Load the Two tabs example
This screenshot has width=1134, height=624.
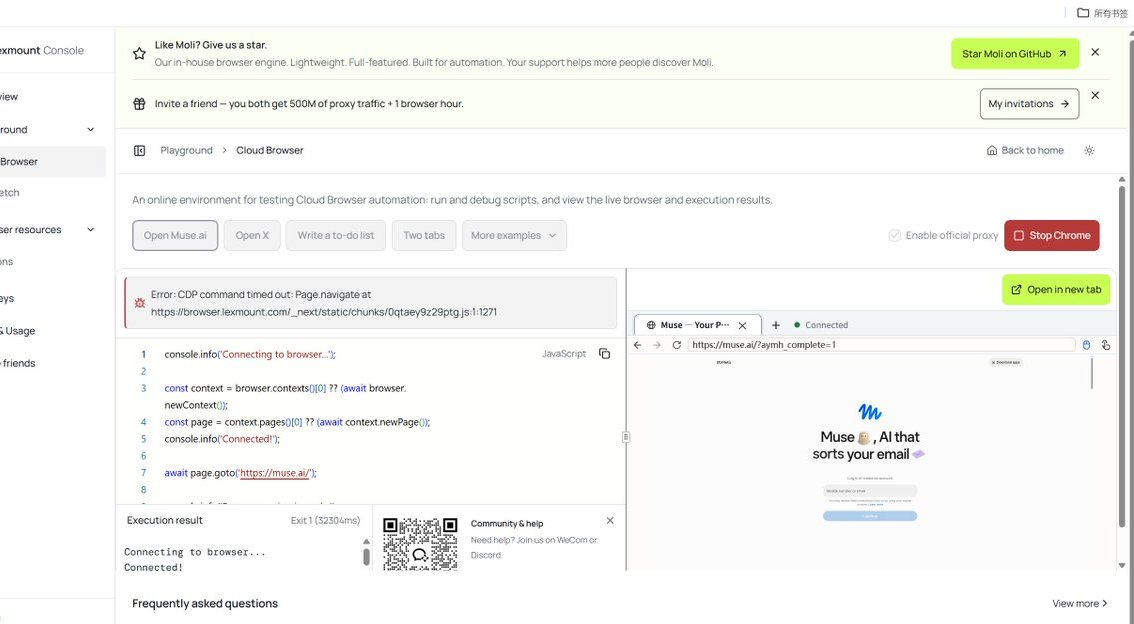click(x=424, y=235)
